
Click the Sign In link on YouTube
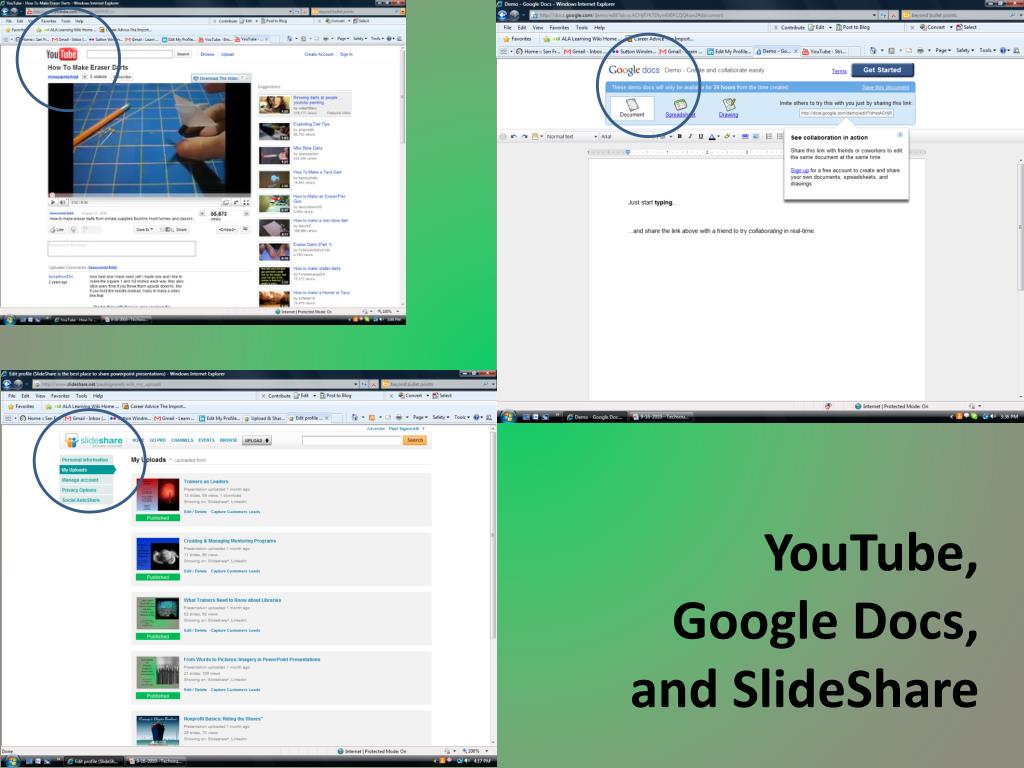tap(346, 54)
